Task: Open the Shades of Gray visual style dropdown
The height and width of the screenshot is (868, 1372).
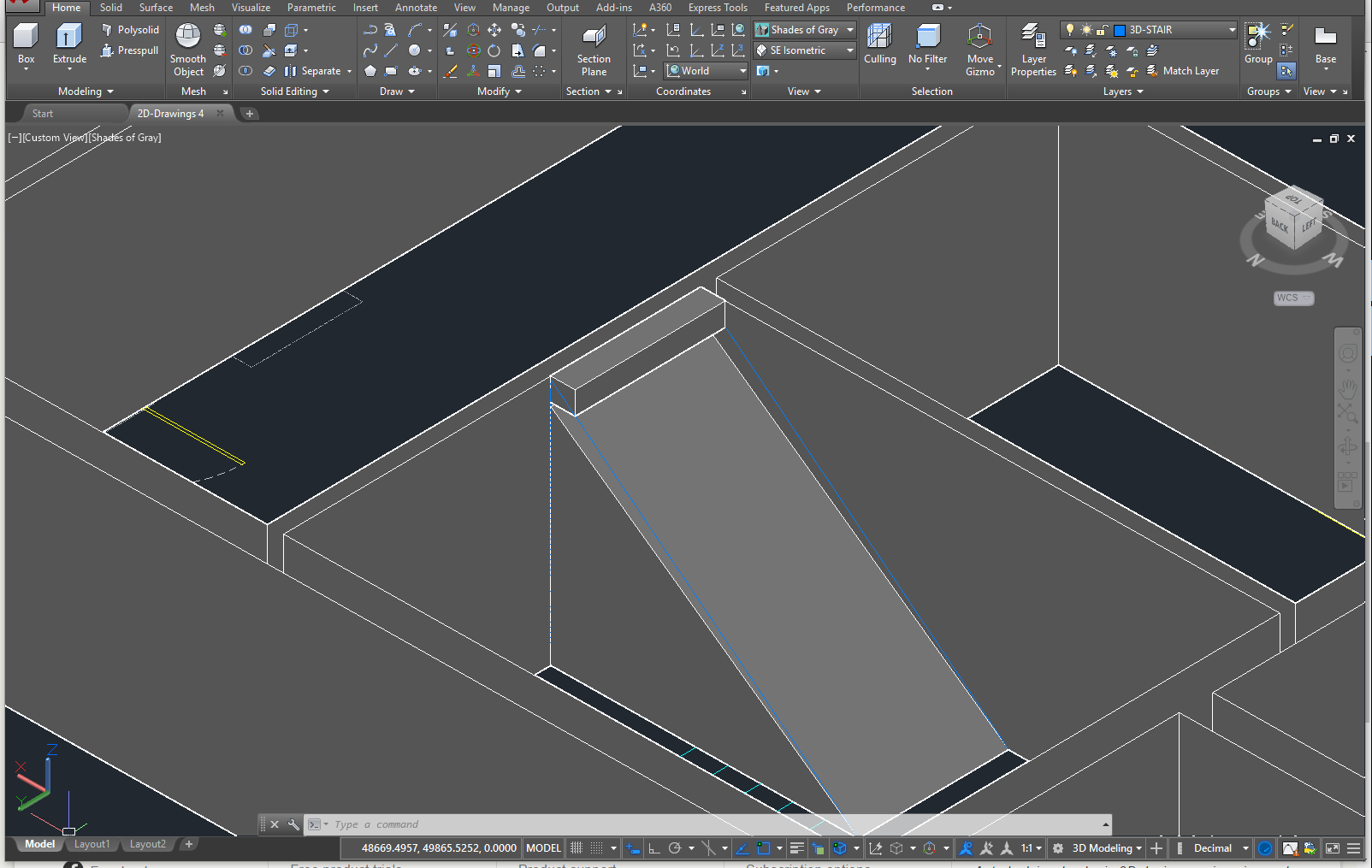Action: coord(804,30)
